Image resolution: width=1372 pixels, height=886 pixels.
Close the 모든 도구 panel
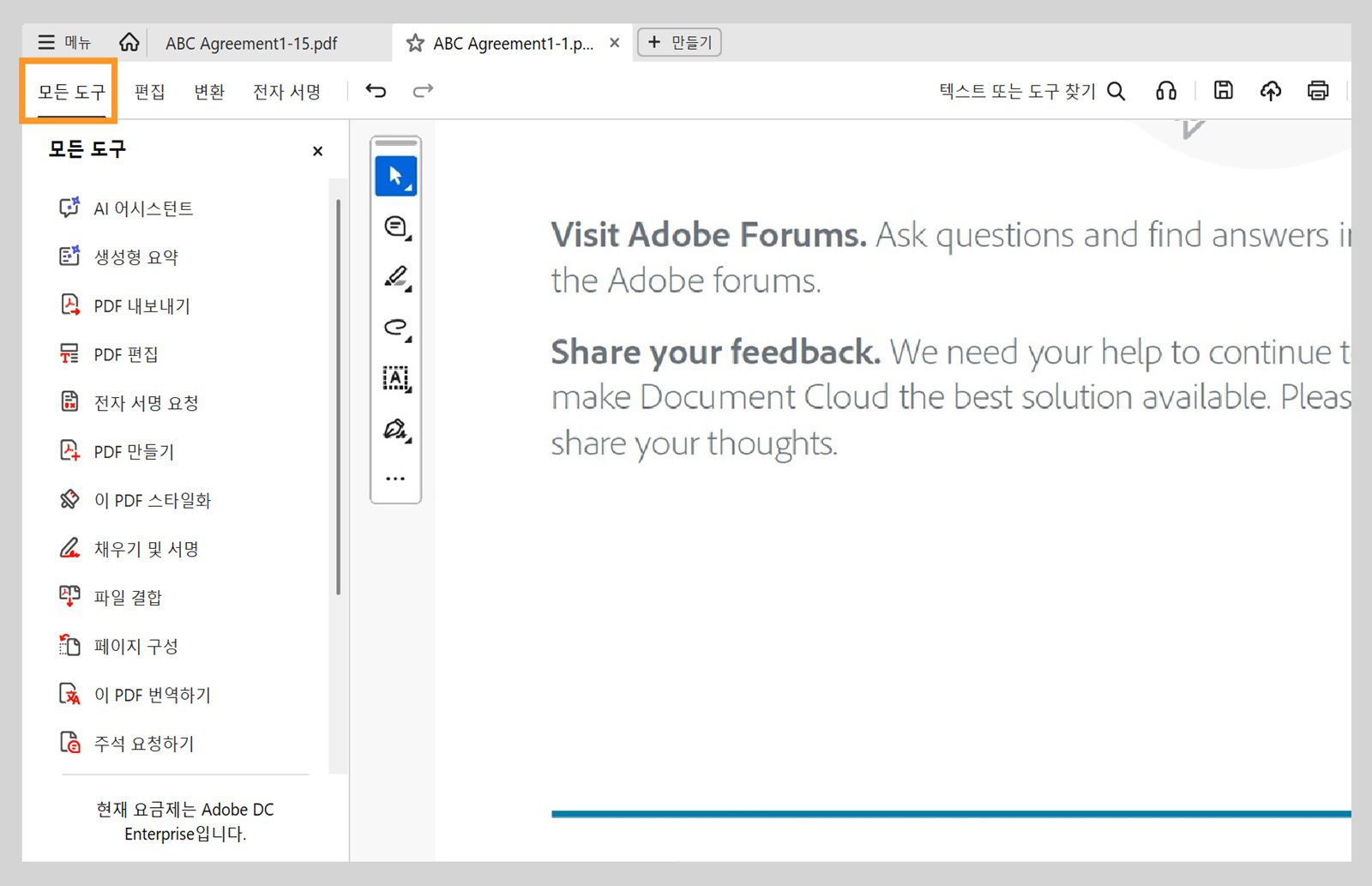click(317, 151)
